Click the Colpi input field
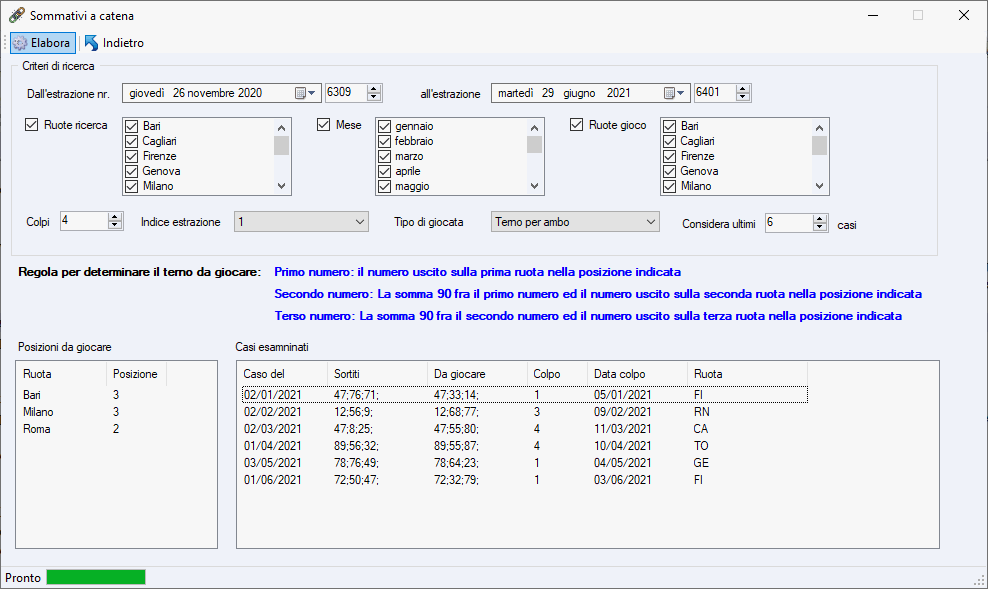This screenshot has width=988, height=589. [x=84, y=221]
